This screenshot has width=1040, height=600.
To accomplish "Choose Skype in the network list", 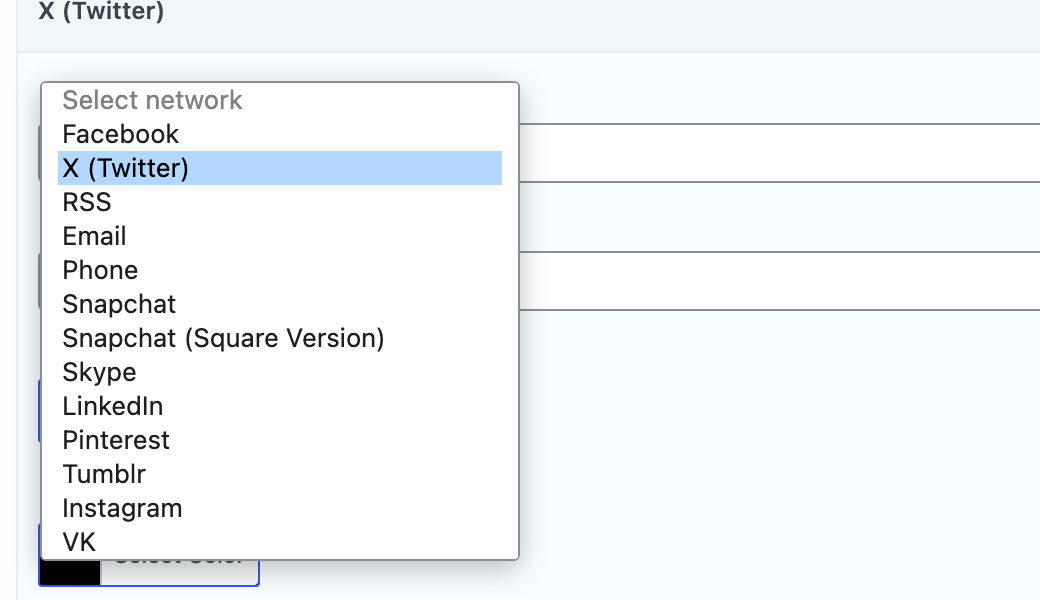I will tap(279, 372).
